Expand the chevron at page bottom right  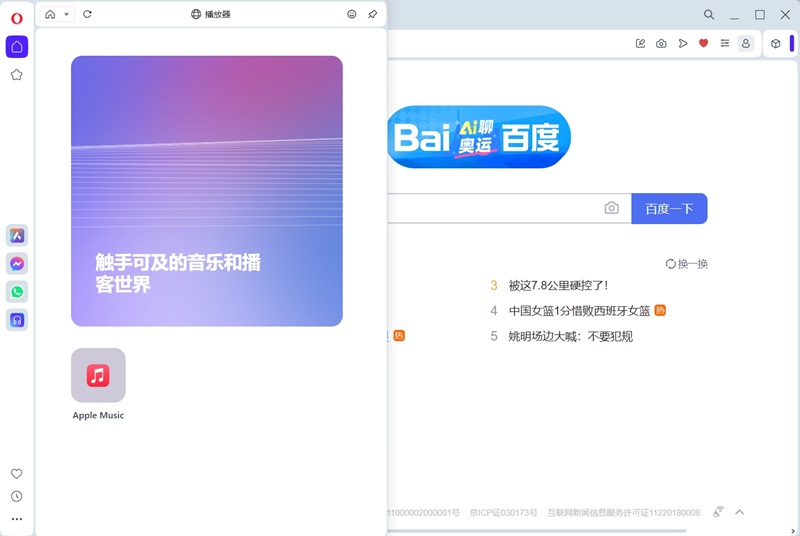[740, 512]
